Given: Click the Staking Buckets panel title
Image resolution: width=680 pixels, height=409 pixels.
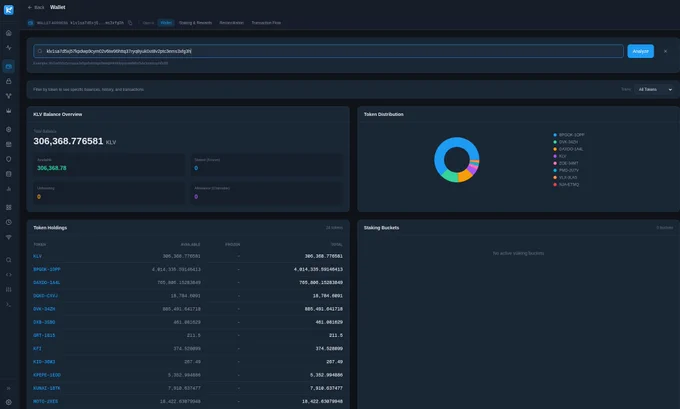Looking at the screenshot, I should coord(381,228).
